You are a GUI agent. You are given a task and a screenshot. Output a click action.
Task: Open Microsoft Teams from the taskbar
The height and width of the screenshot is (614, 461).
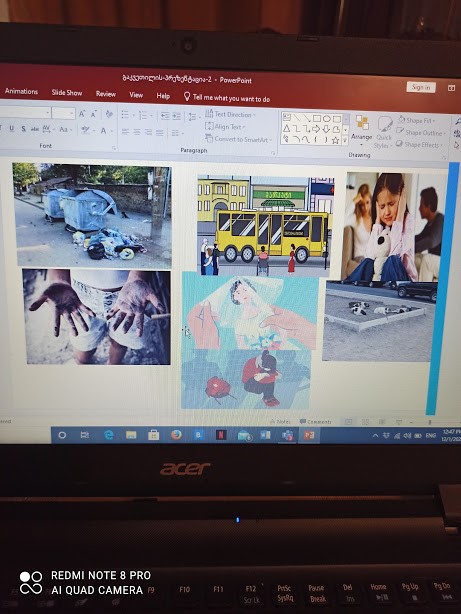[287, 435]
